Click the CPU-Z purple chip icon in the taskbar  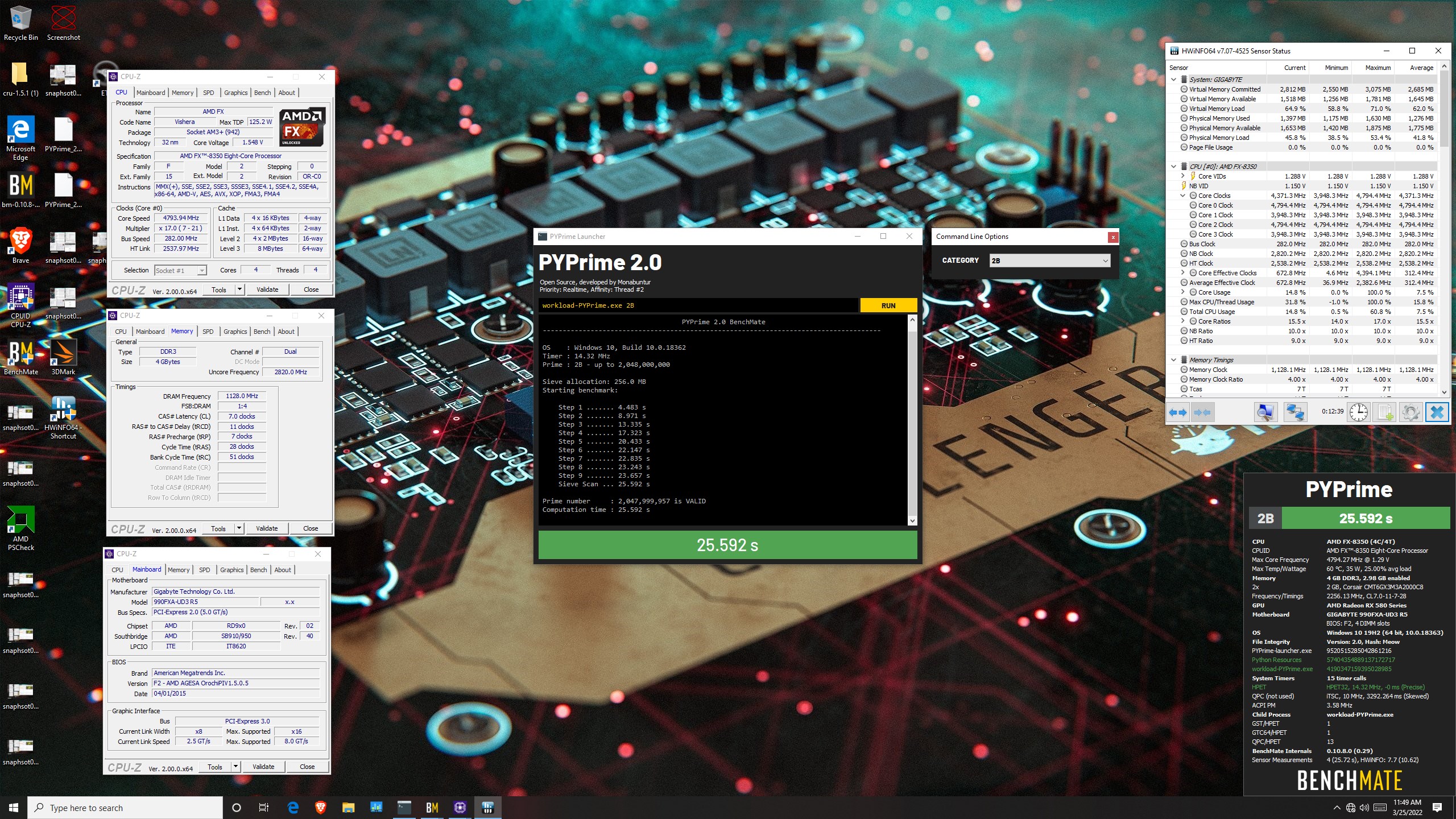460,807
